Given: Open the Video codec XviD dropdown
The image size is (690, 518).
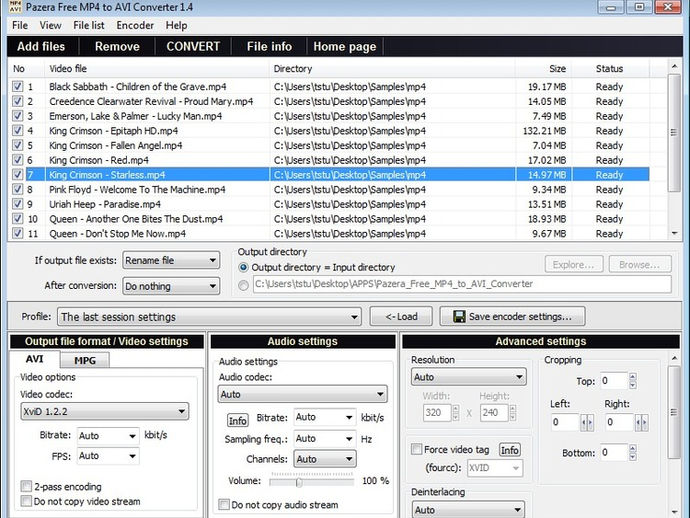Looking at the screenshot, I should 105,411.
